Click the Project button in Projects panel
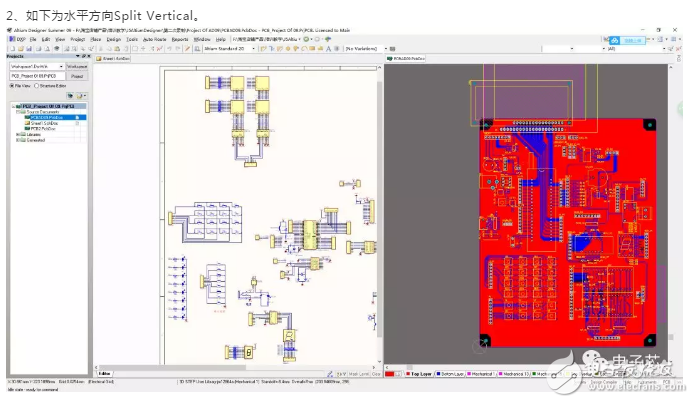This screenshot has height=398, width=689. 77,76
